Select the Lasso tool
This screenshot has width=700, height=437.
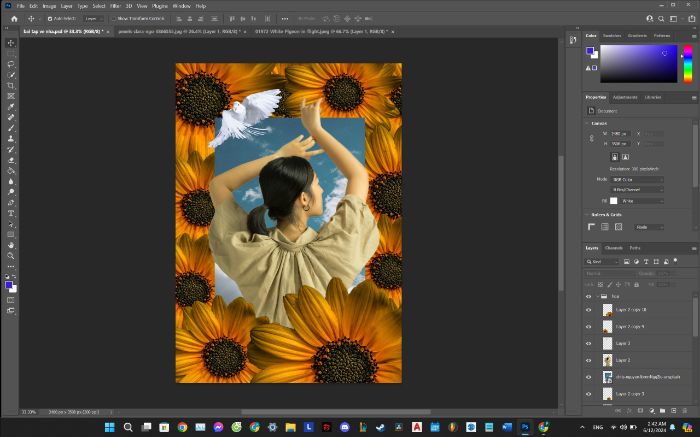pos(11,64)
